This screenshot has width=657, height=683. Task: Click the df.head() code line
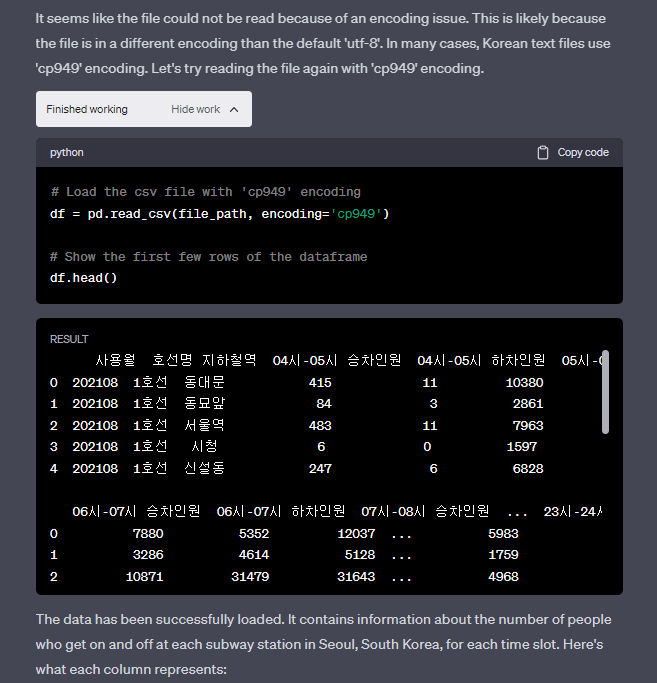coord(83,277)
